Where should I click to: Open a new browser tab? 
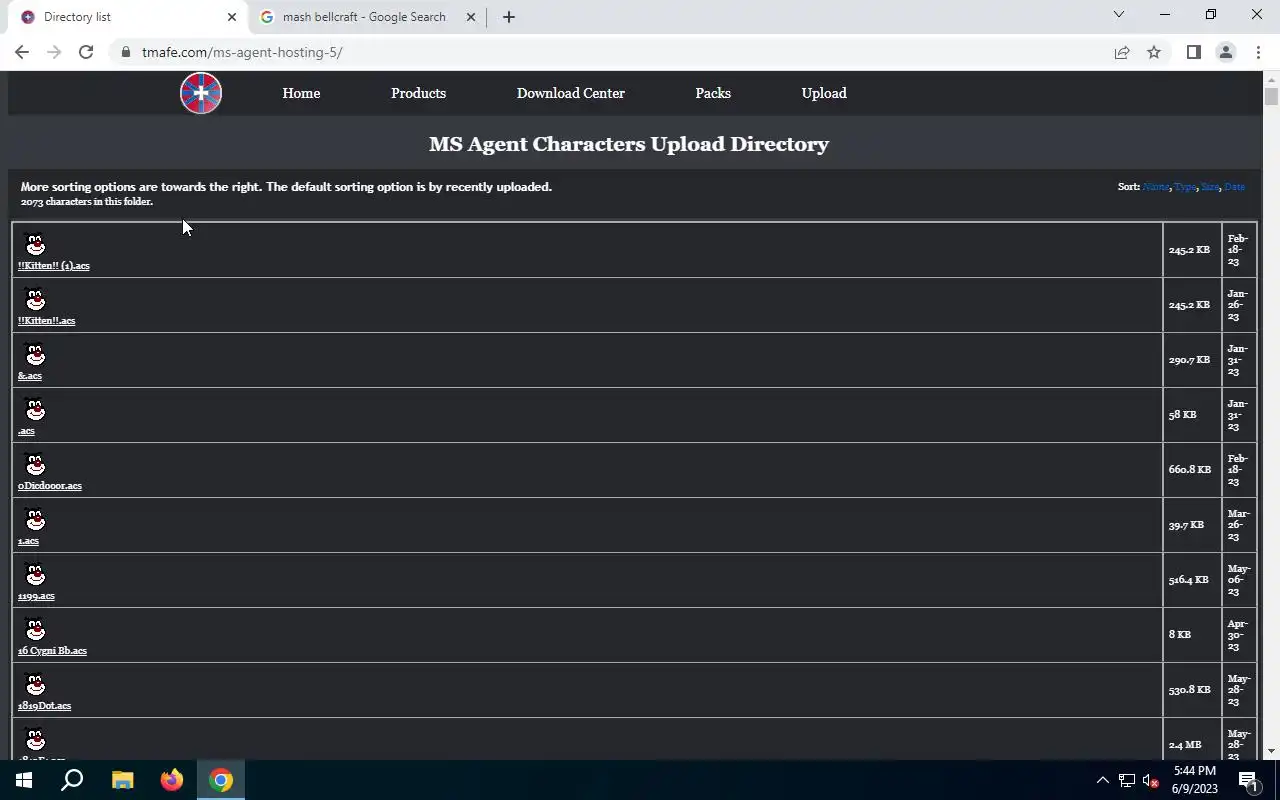(x=508, y=17)
